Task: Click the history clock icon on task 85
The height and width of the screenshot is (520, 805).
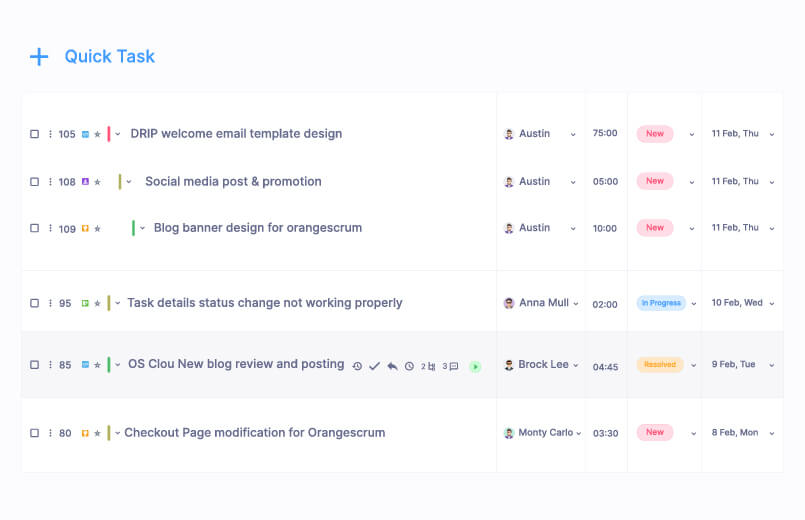Action: (357, 367)
